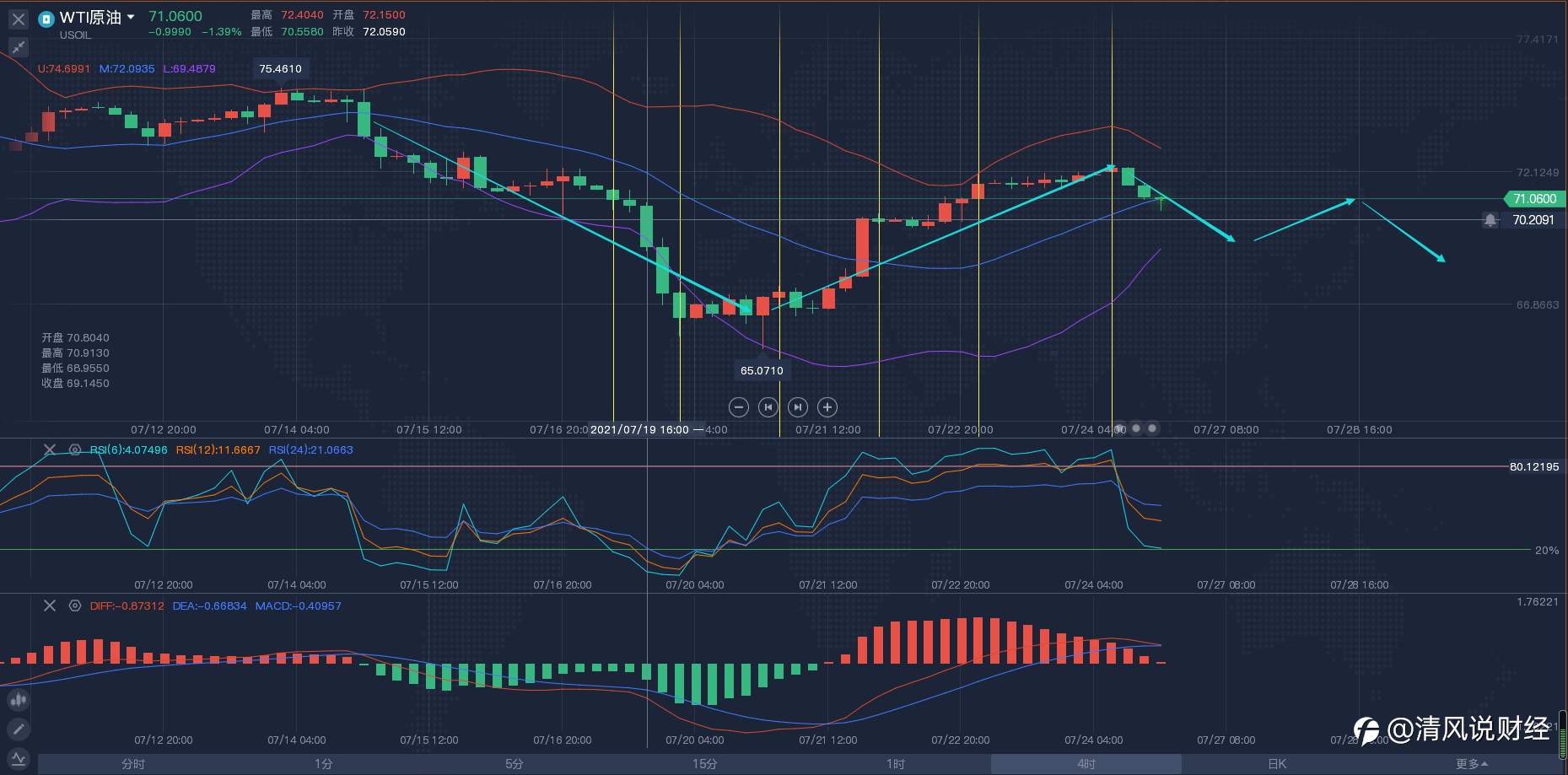This screenshot has width=1568, height=775.
Task: Click the MACD DIFF value label
Action: pos(127,605)
